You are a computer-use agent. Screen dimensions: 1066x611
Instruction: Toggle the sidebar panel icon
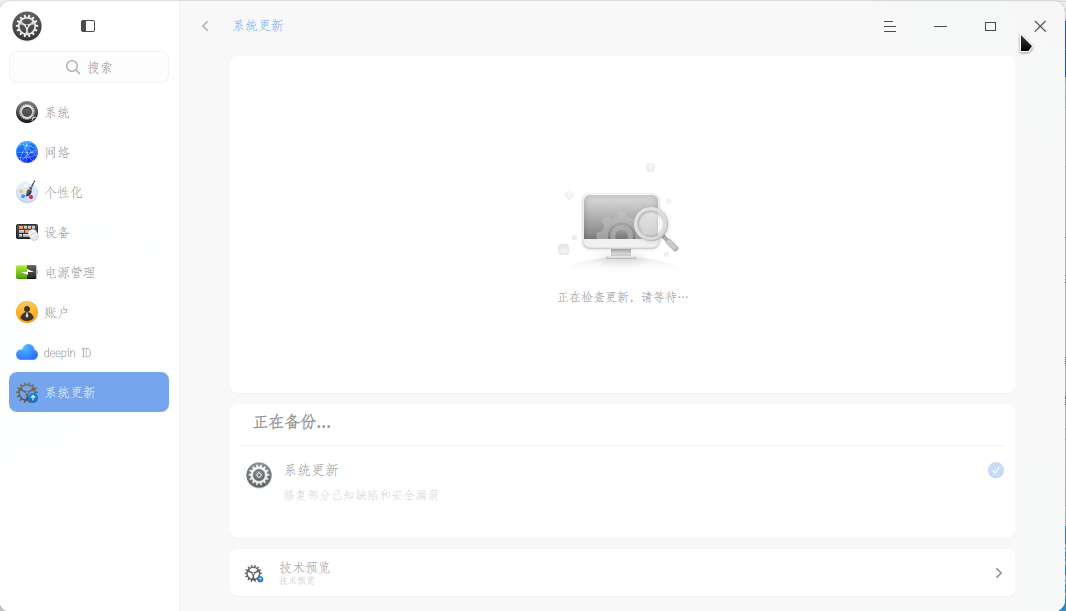coord(88,26)
